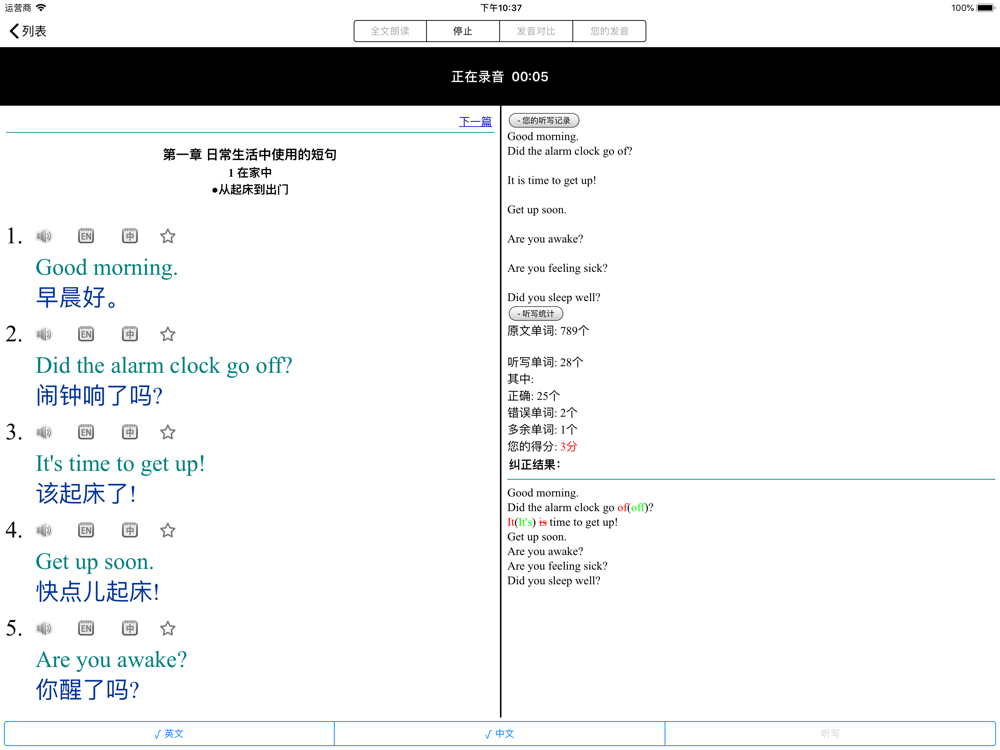Screen dimensions: 1000x750
Task: Select the 发音对比 pronunciation compare tab
Action: pyautogui.click(x=536, y=31)
